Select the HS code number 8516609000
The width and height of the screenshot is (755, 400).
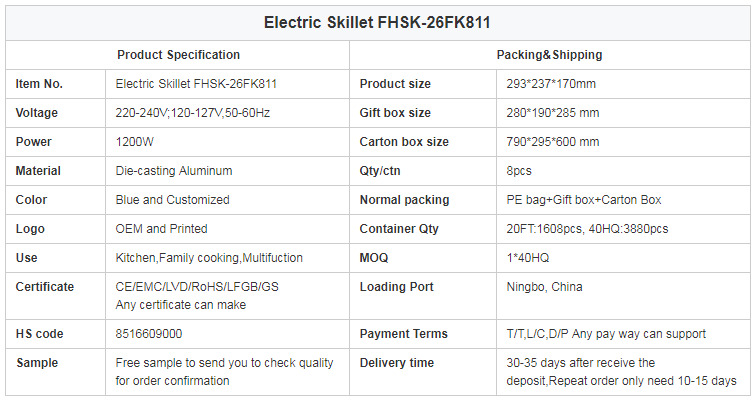point(149,334)
